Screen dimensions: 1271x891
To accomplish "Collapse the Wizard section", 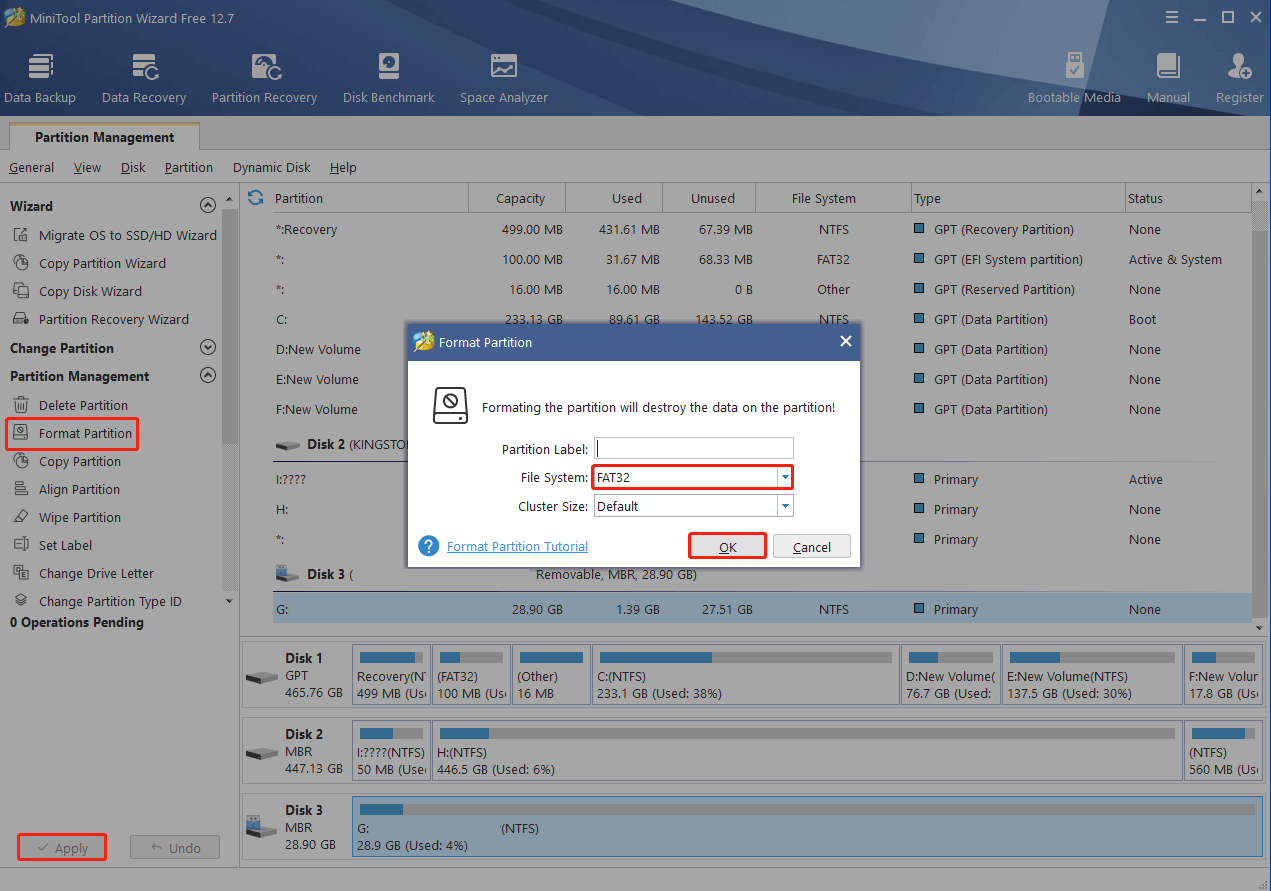I will click(x=208, y=205).
